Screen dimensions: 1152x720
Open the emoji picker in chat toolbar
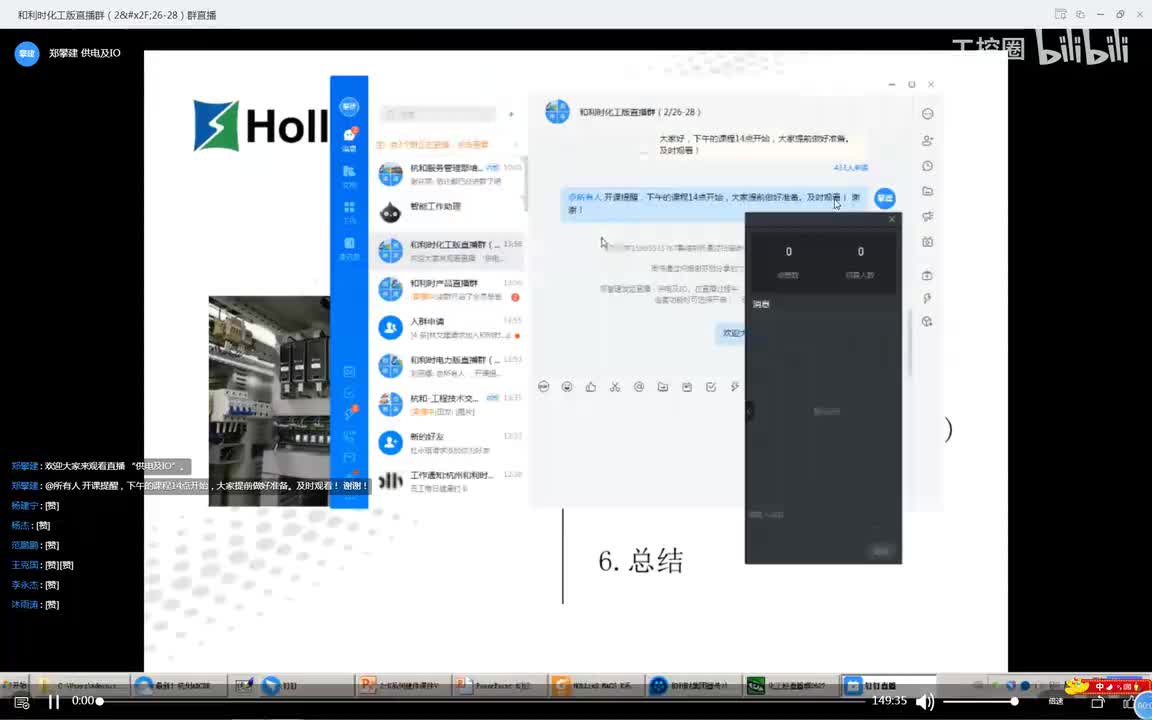pos(567,386)
